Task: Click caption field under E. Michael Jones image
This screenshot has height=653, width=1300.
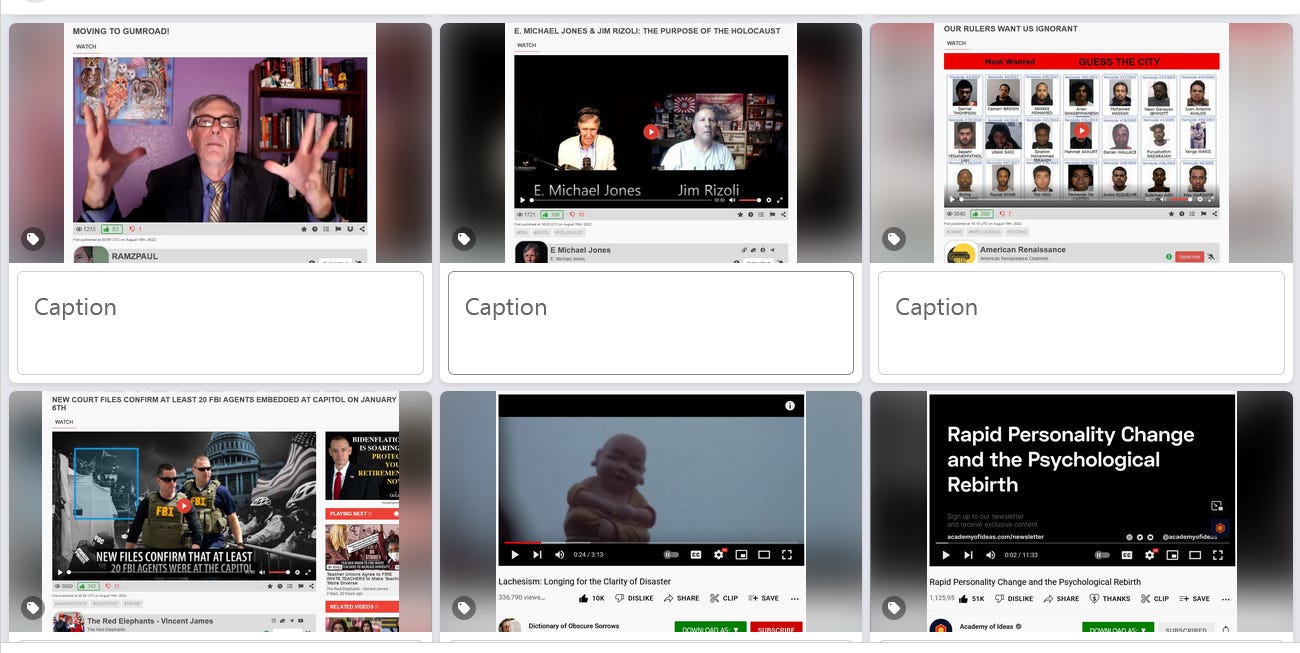Action: point(651,323)
